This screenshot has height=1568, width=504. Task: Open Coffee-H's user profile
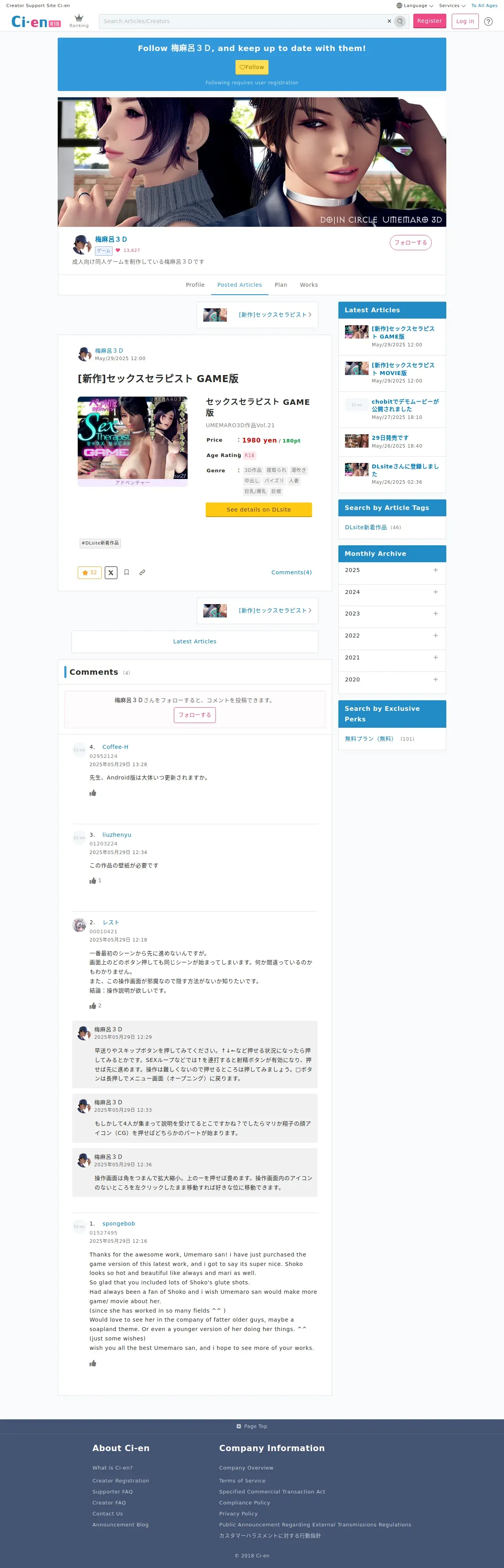115,747
